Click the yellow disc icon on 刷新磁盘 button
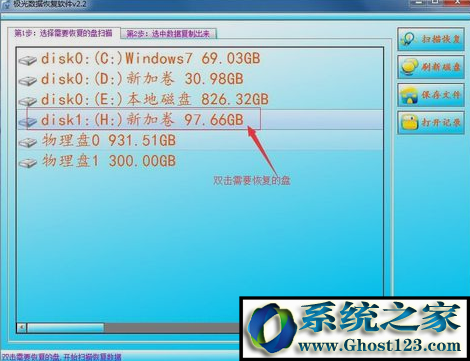 pyautogui.click(x=410, y=67)
